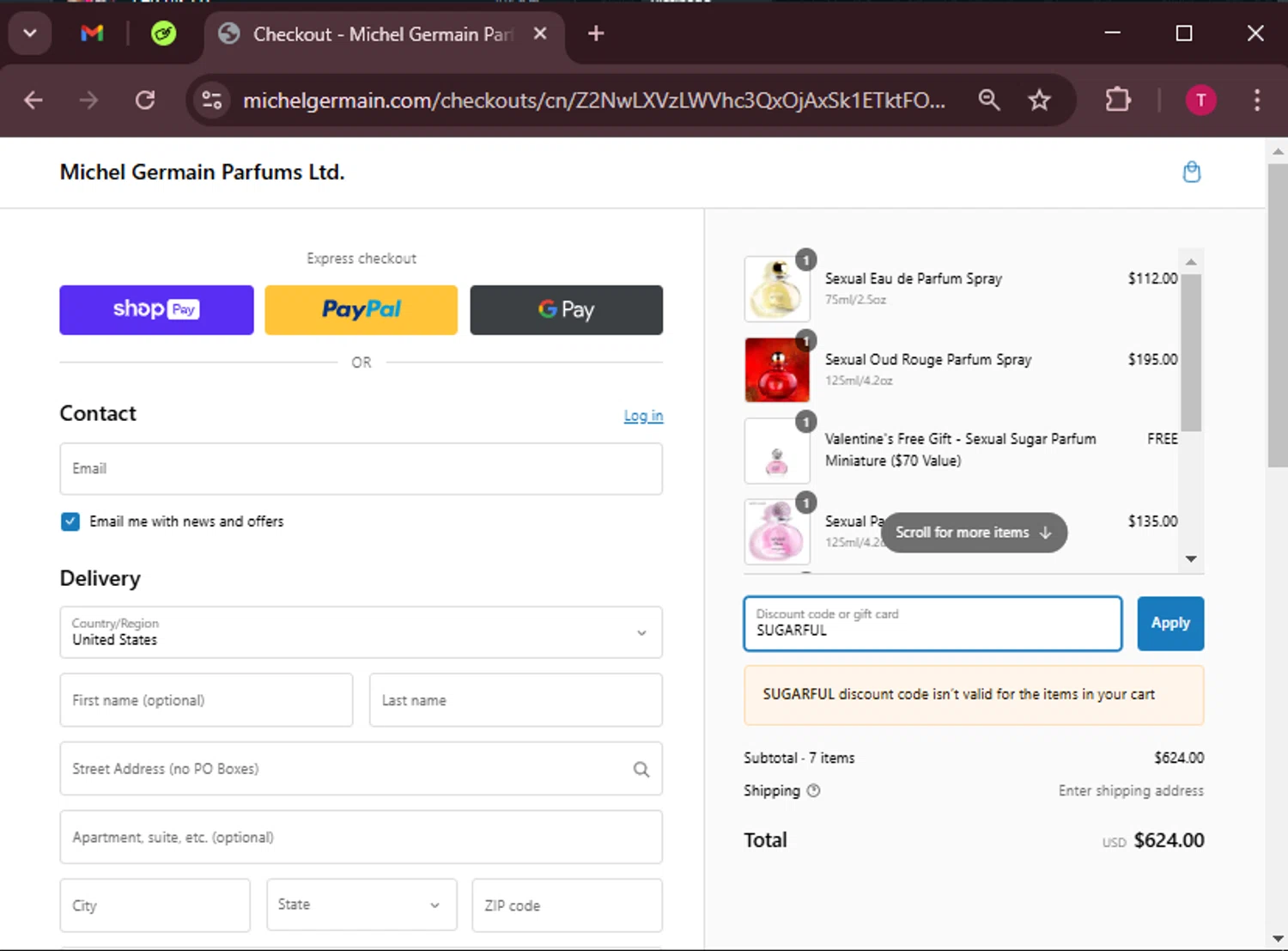This screenshot has height=951, width=1288.
Task: Focus the First name field
Action: (x=206, y=700)
